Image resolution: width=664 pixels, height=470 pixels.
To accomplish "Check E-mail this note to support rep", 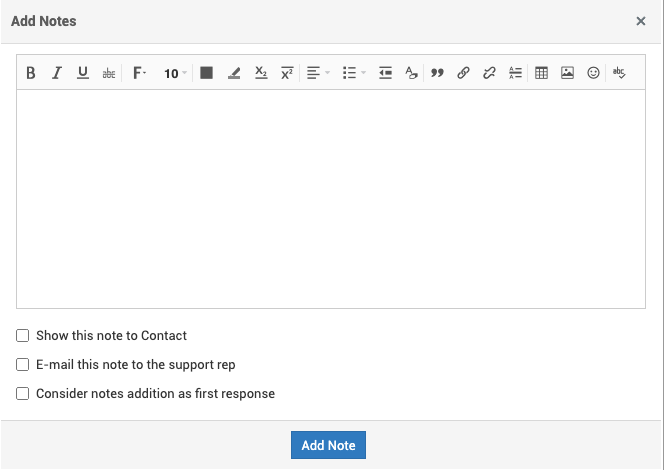I will pyautogui.click(x=23, y=365).
